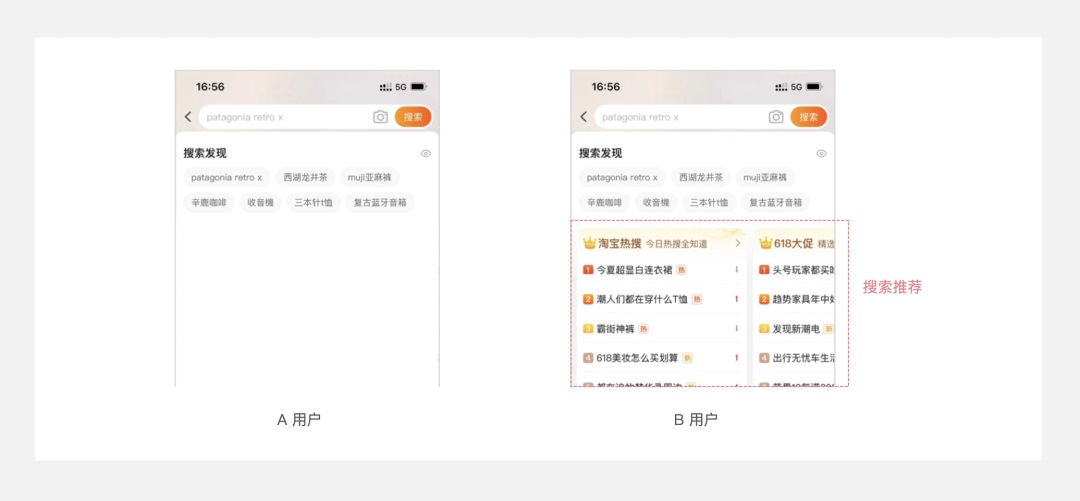The image size is (1080, 501).
Task: Hide 搜索发现 with eye icon in B user's screen
Action: 821,154
